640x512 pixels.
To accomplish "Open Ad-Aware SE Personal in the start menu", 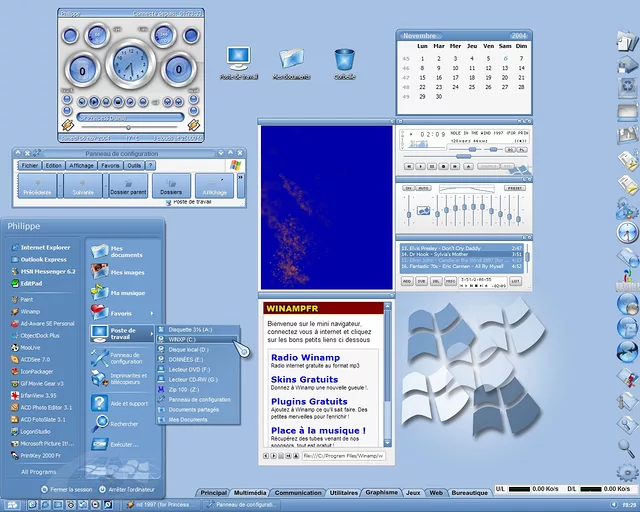I will 47,323.
